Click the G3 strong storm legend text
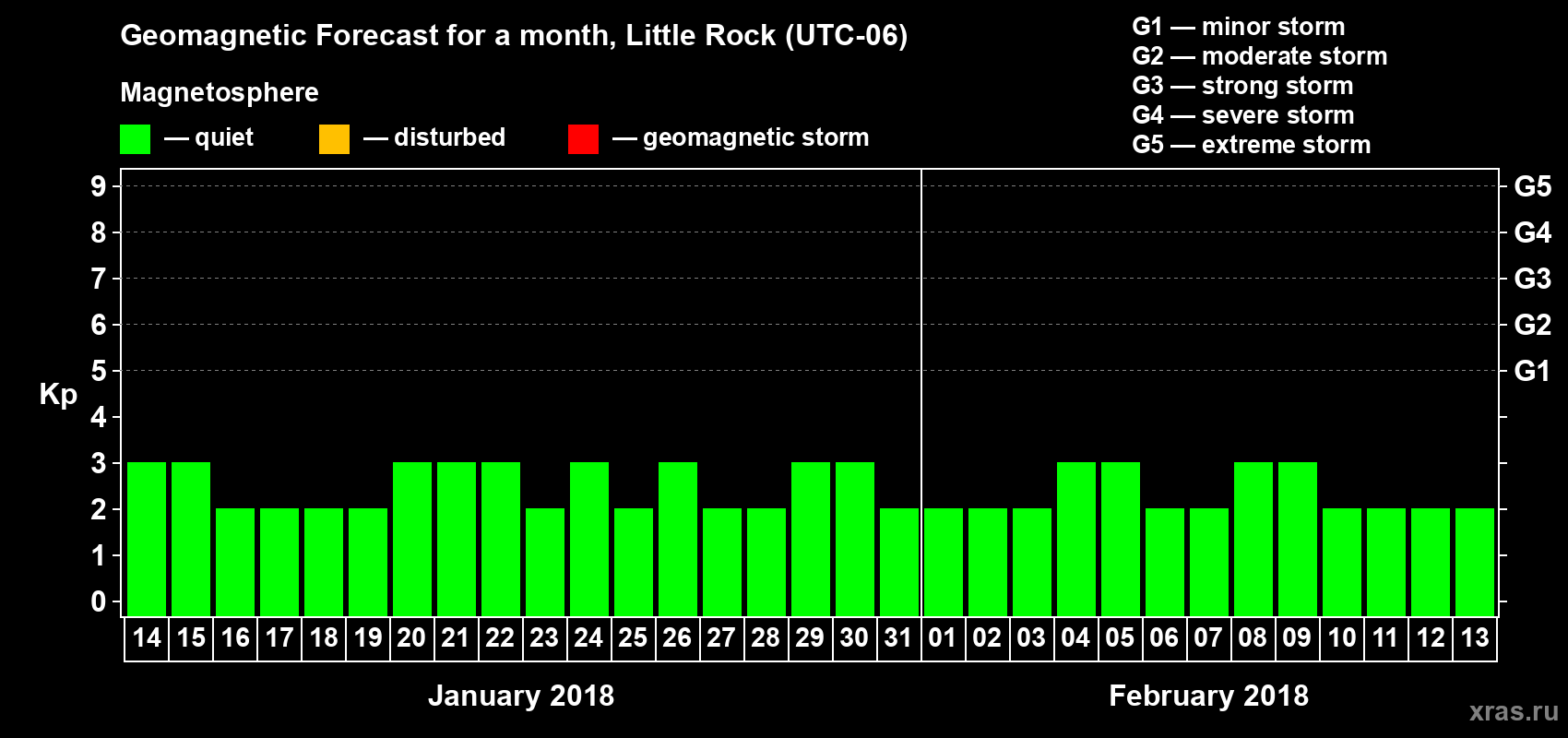 [x=1242, y=86]
